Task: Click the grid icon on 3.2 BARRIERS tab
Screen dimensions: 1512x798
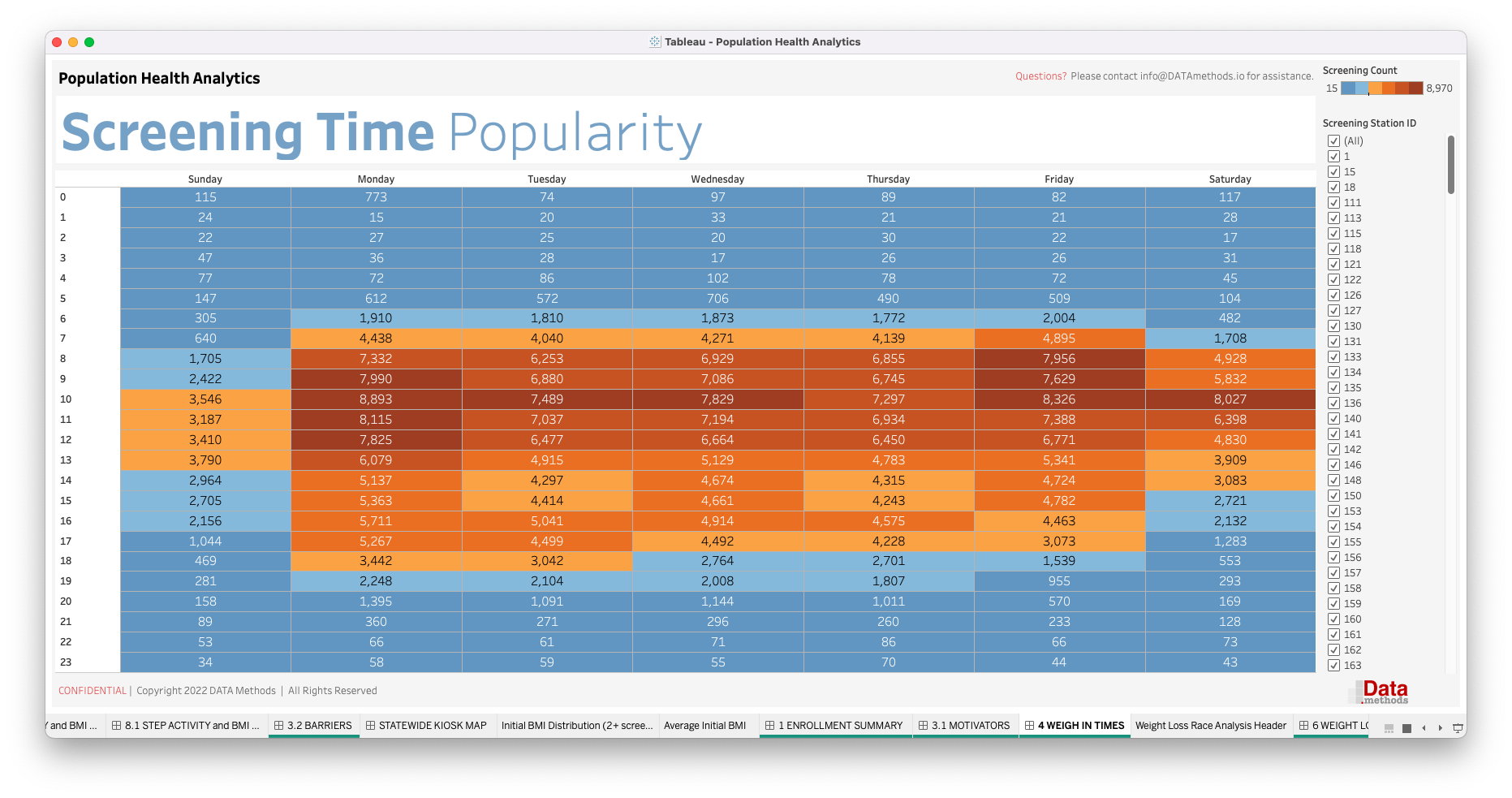Action: point(280,725)
